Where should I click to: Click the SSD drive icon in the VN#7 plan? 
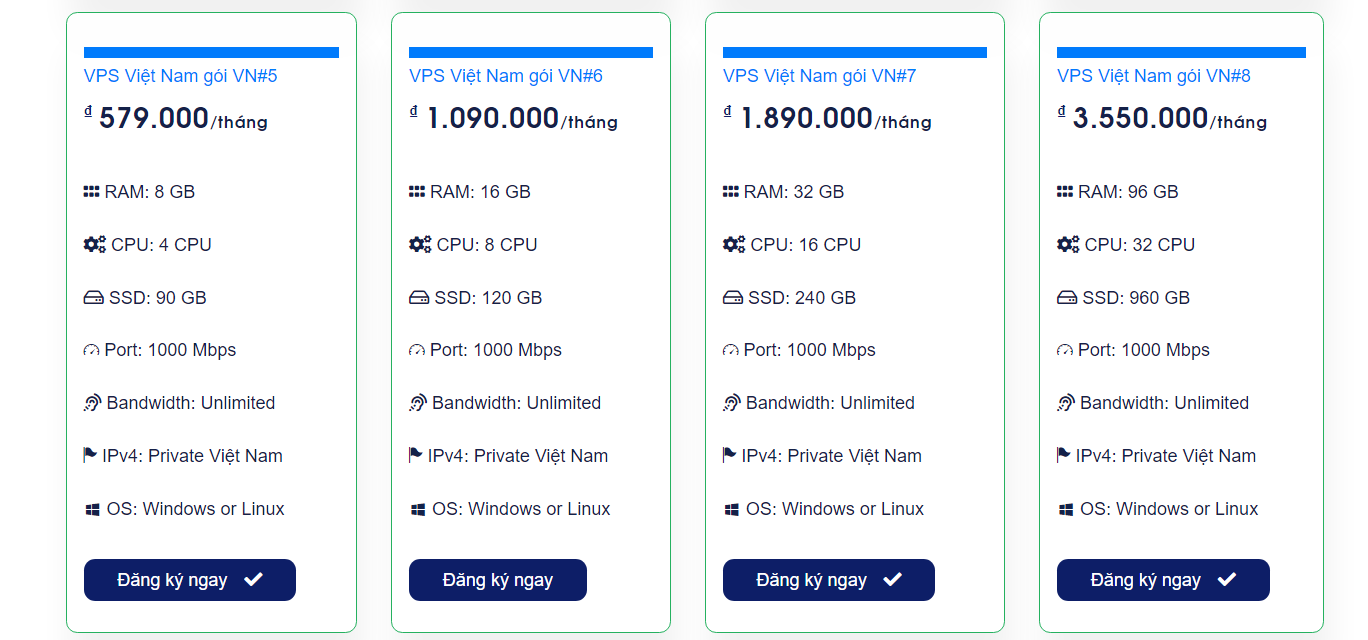[x=733, y=298]
